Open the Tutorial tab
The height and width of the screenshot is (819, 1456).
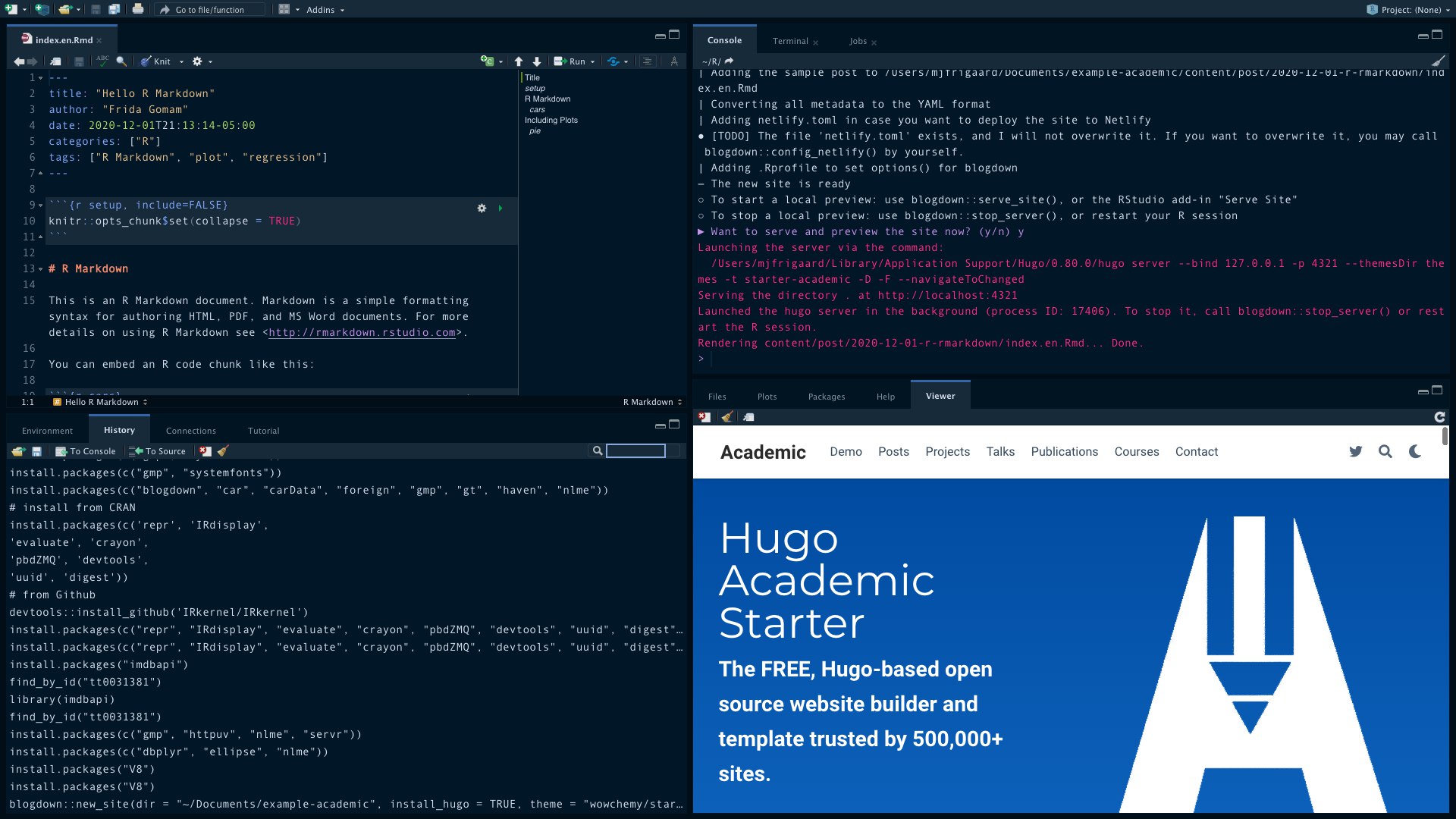(x=263, y=431)
